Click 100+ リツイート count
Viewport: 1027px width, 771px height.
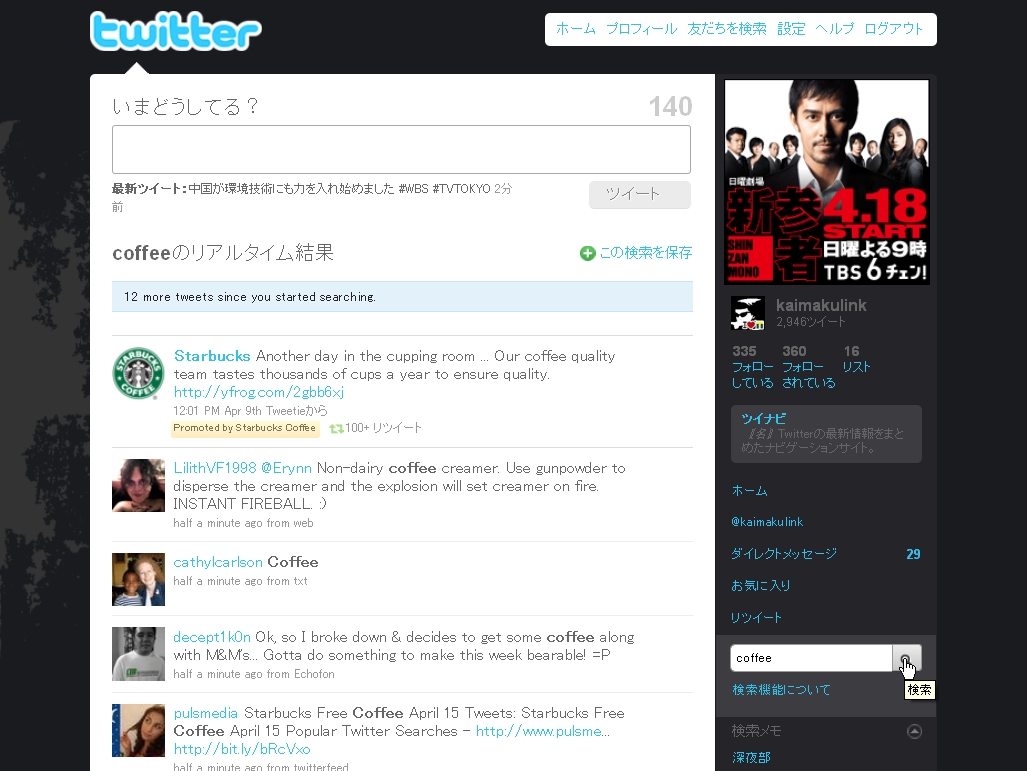click(x=383, y=428)
